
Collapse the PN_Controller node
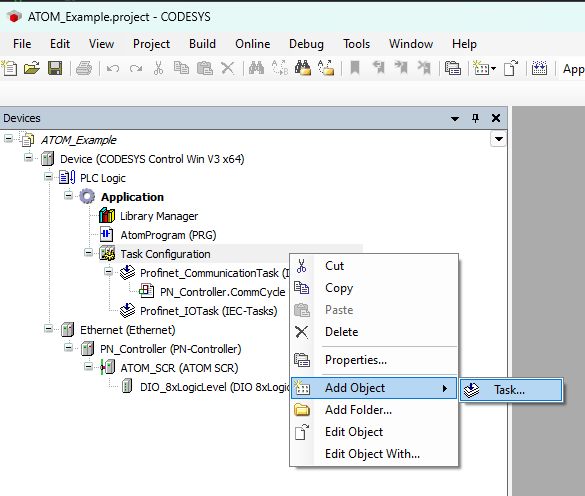click(x=68, y=348)
